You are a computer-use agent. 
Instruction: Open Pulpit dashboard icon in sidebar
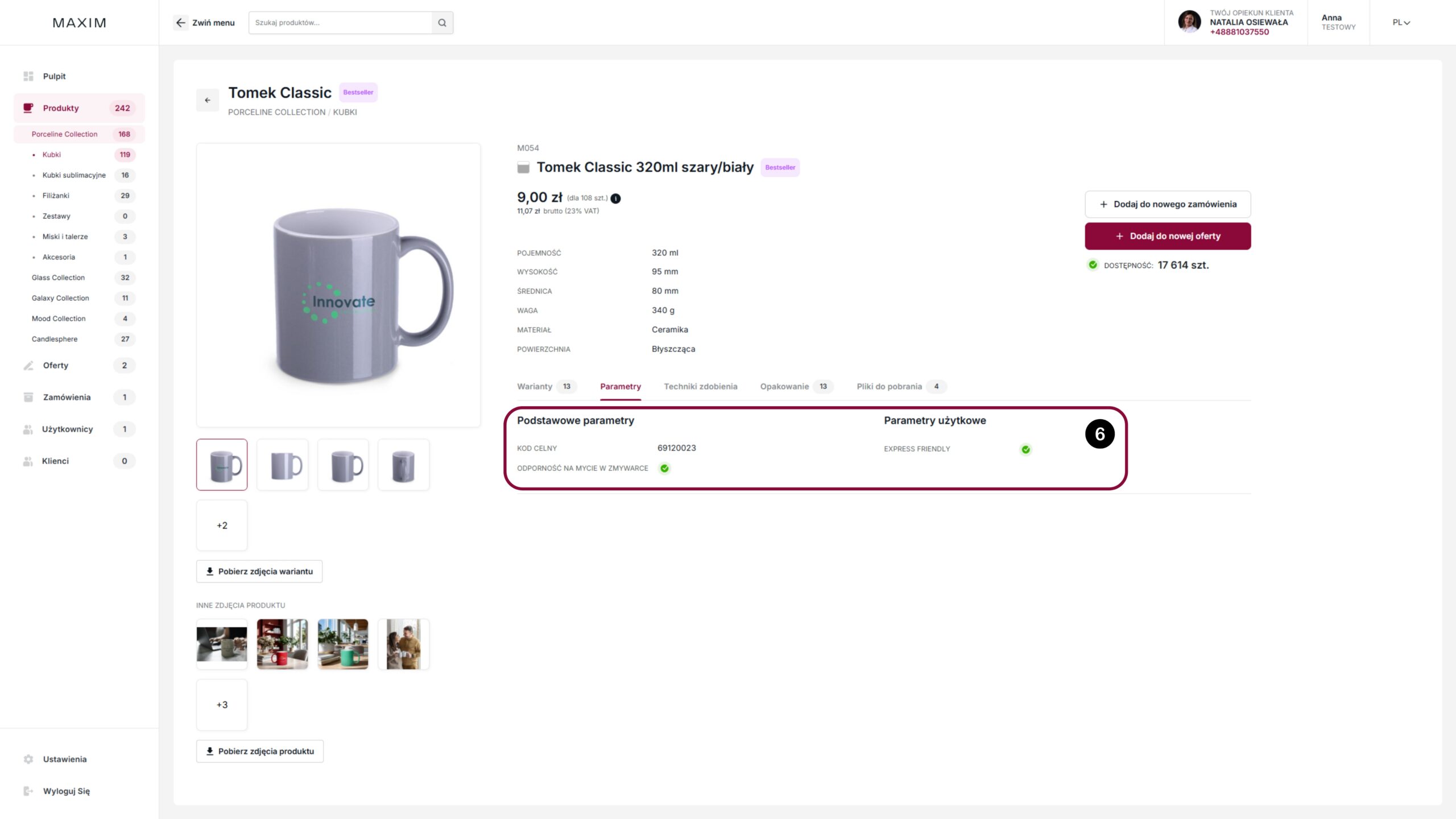click(x=28, y=76)
